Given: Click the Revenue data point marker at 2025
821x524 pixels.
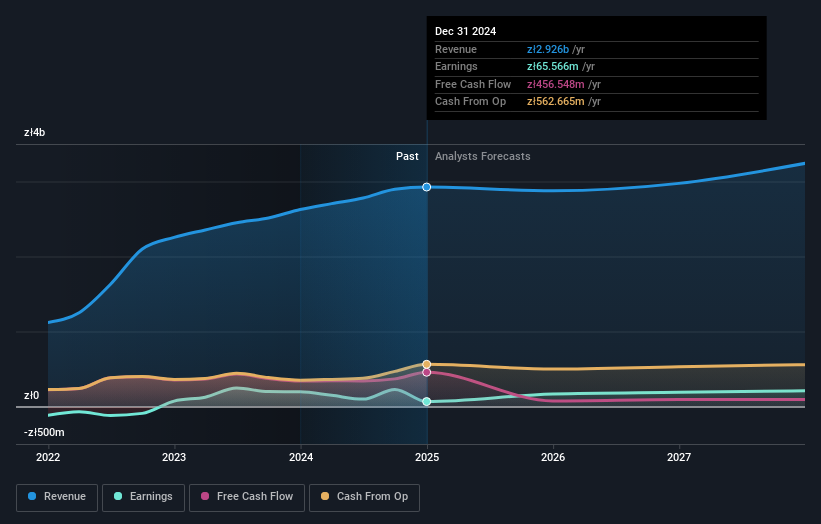Looking at the screenshot, I should pyautogui.click(x=427, y=187).
